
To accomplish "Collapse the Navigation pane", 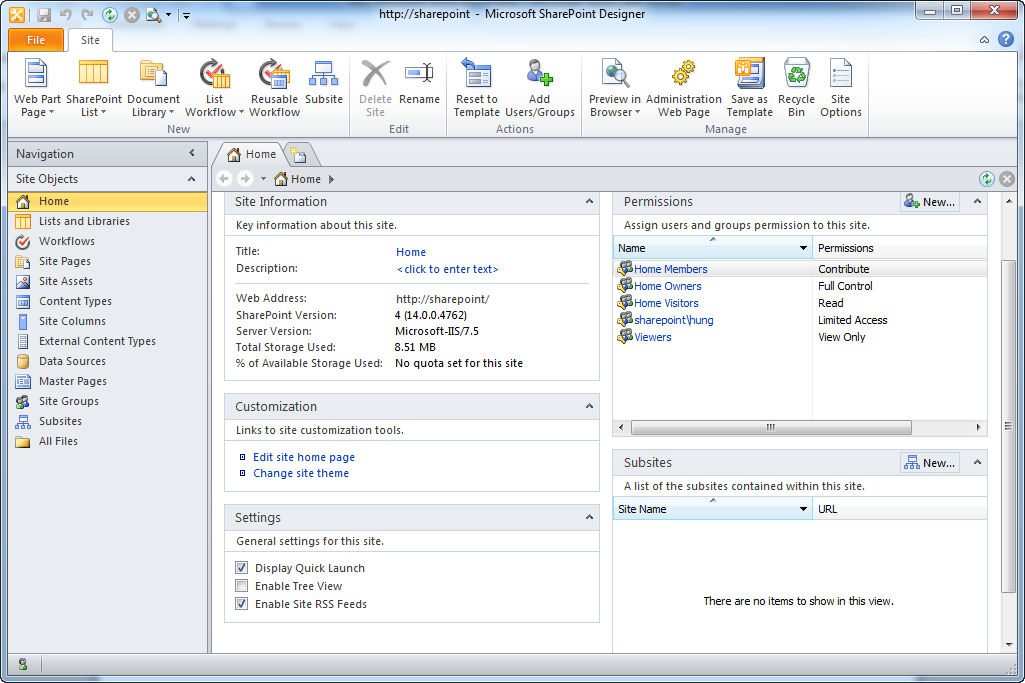I will (192, 153).
